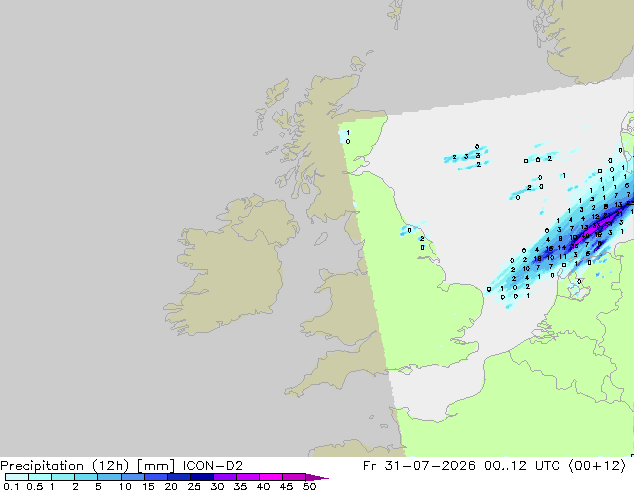Click the legend label '45'
Screen dimensions: 634x490
click(286, 486)
